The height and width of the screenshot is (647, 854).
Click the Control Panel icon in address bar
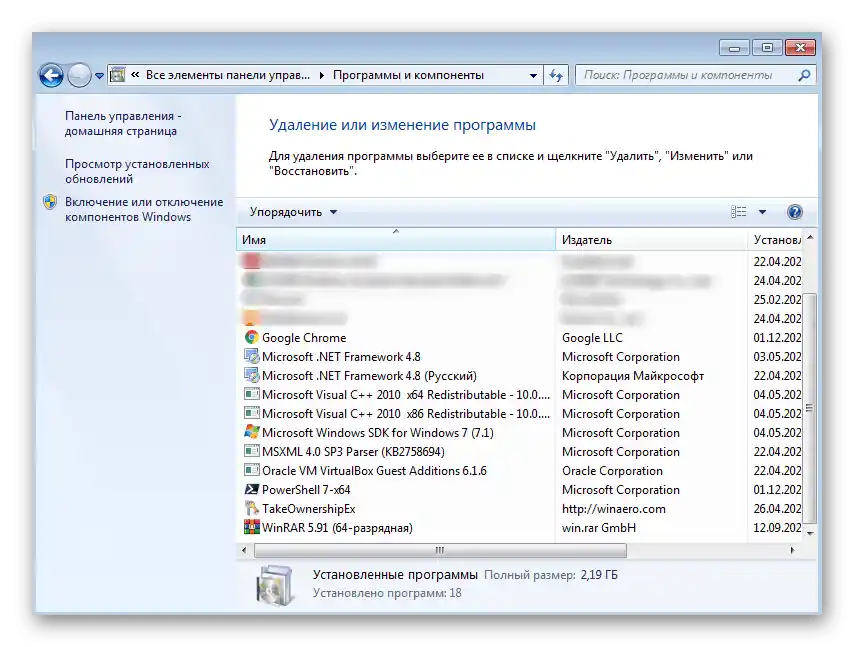tap(118, 75)
